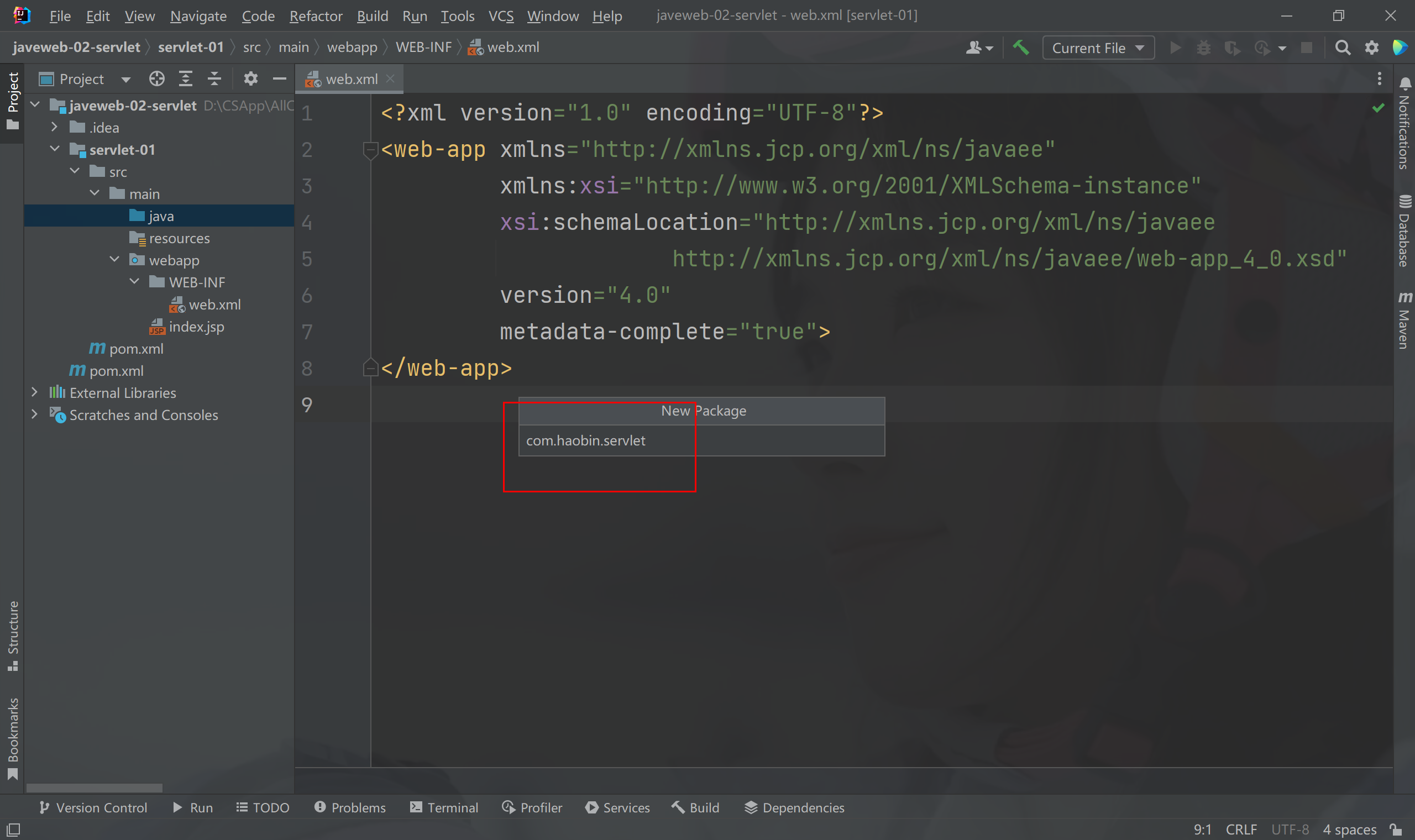
Task: Open the Database side panel
Action: click(1404, 230)
